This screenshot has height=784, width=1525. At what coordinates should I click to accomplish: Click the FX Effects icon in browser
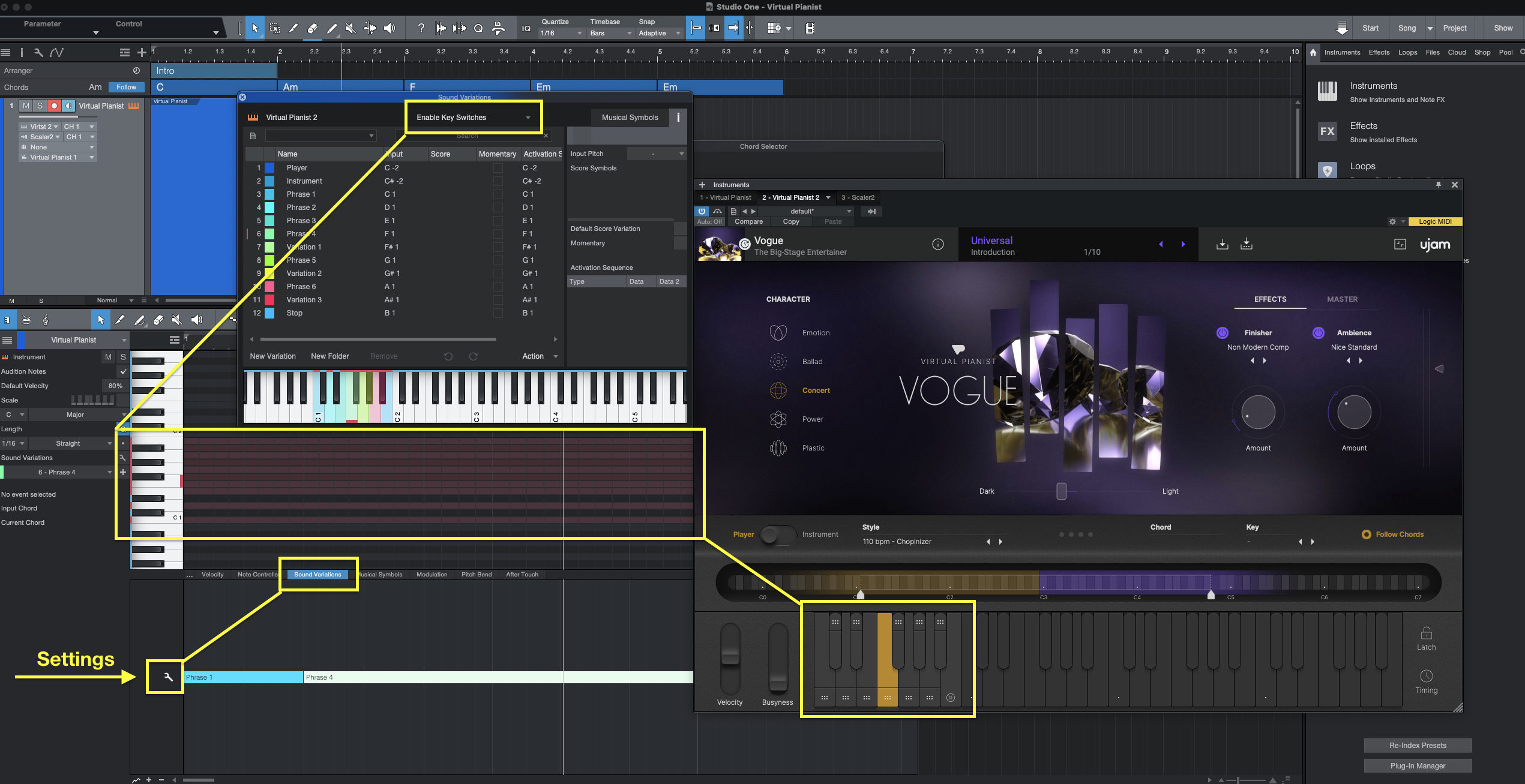click(x=1328, y=131)
